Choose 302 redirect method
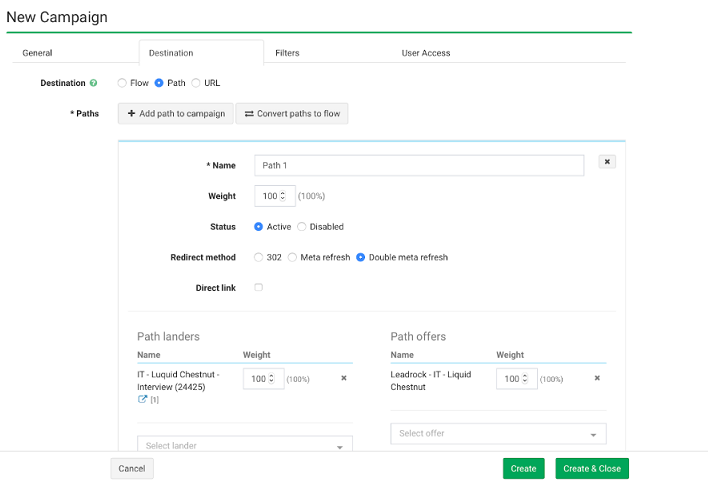This screenshot has height=495, width=708. click(x=258, y=257)
